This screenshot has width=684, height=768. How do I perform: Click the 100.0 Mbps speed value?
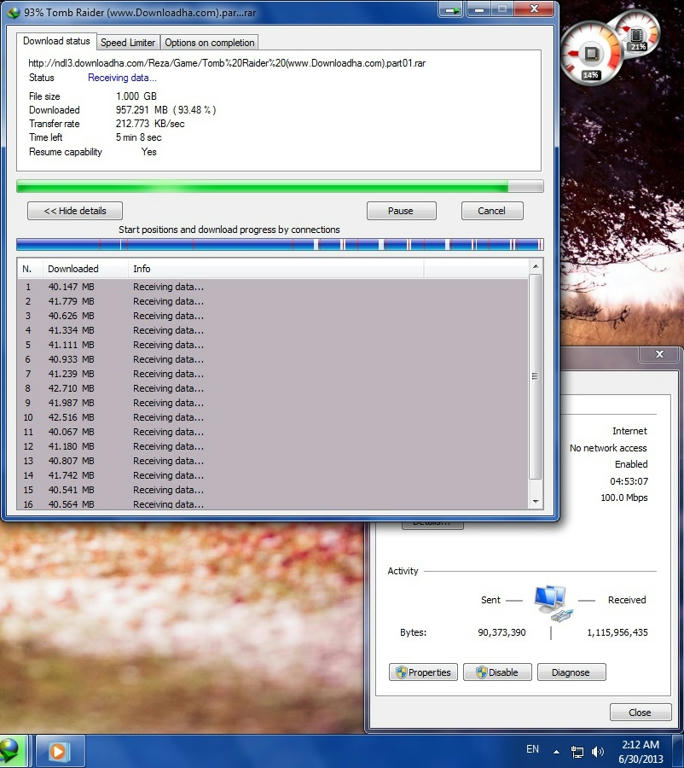click(624, 498)
